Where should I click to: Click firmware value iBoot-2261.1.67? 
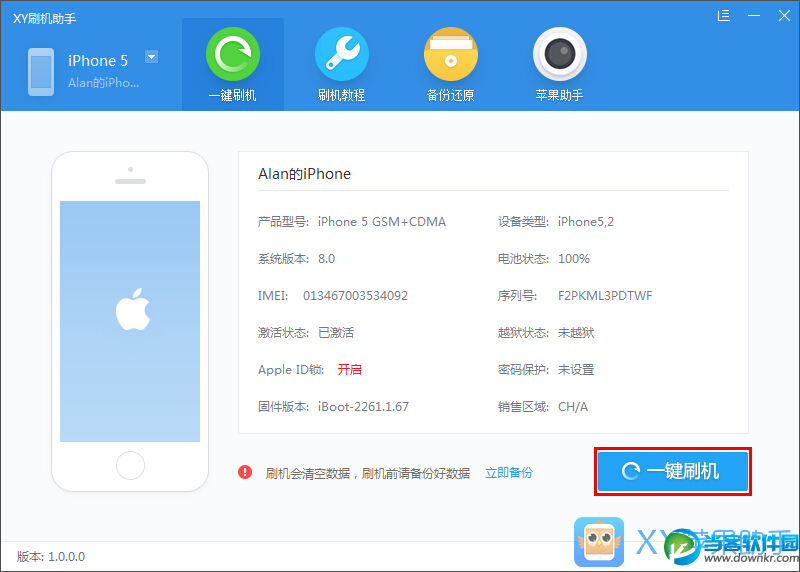pos(363,407)
